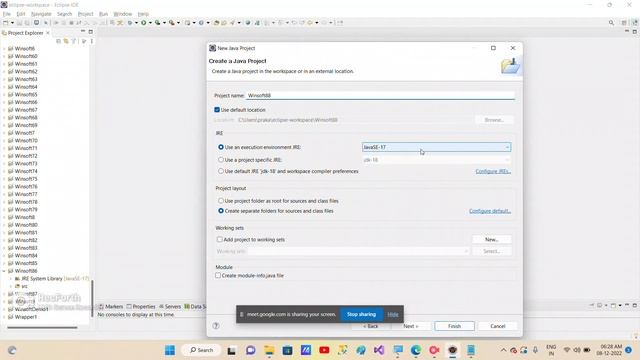Click the Finish button
This screenshot has height=360, width=640.
pos(454,326)
